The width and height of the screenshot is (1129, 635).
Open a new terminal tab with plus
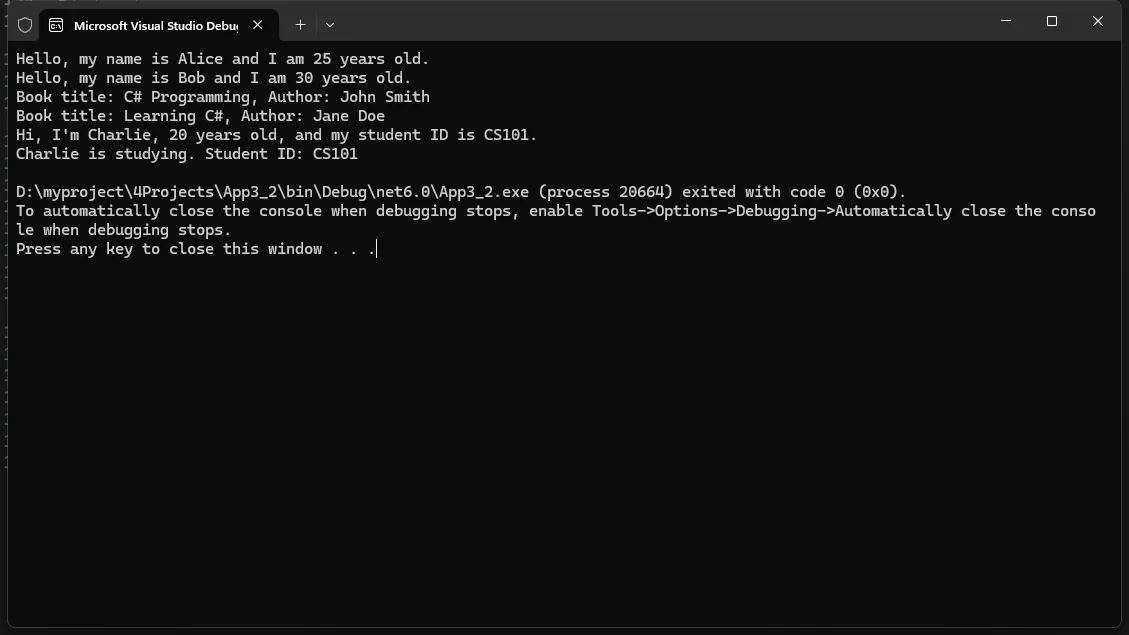(x=300, y=24)
